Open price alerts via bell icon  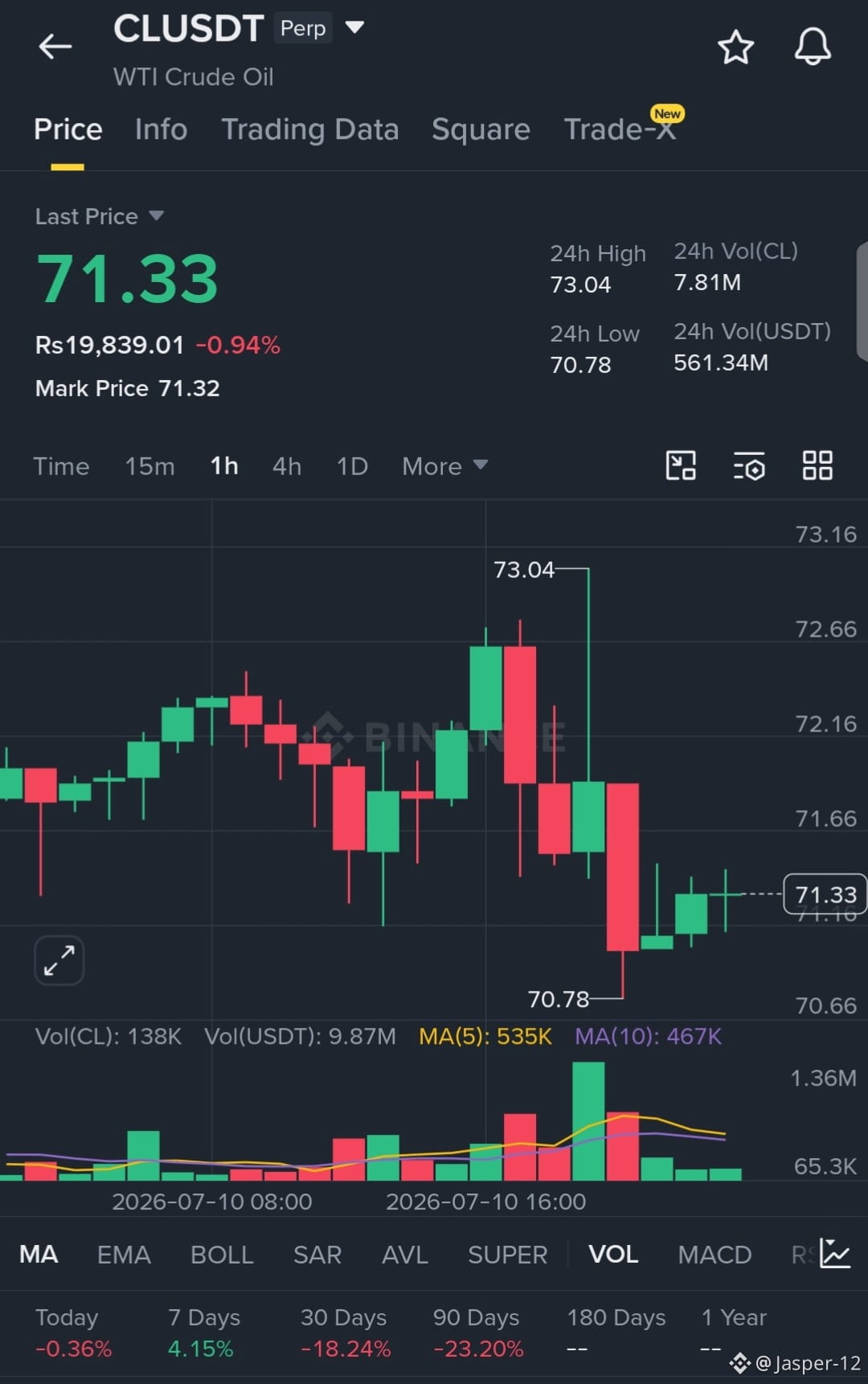pos(813,47)
